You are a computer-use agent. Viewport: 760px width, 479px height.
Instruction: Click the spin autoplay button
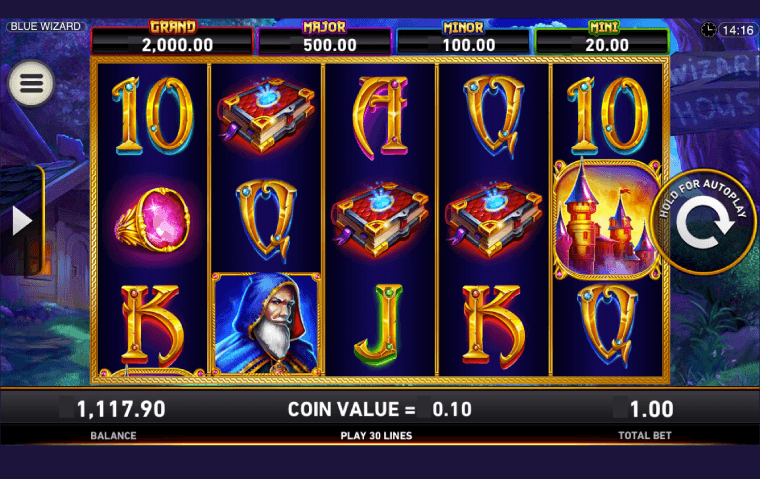coord(704,222)
